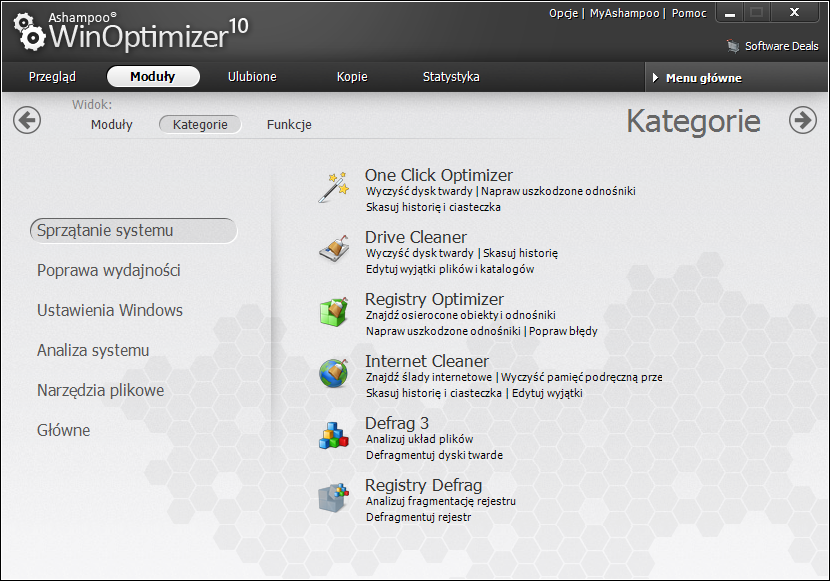Click the Registry Defrag cube icon
The height and width of the screenshot is (581, 830).
pos(333,497)
